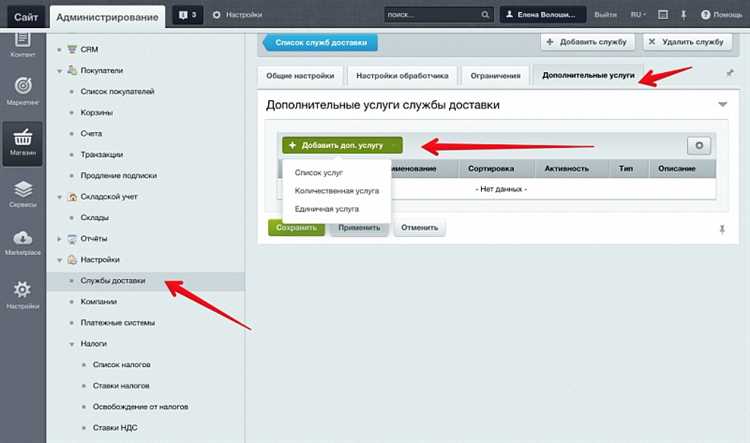This screenshot has height=443, width=750.
Task: Click the panel layout icon in top bar
Action: 663,15
